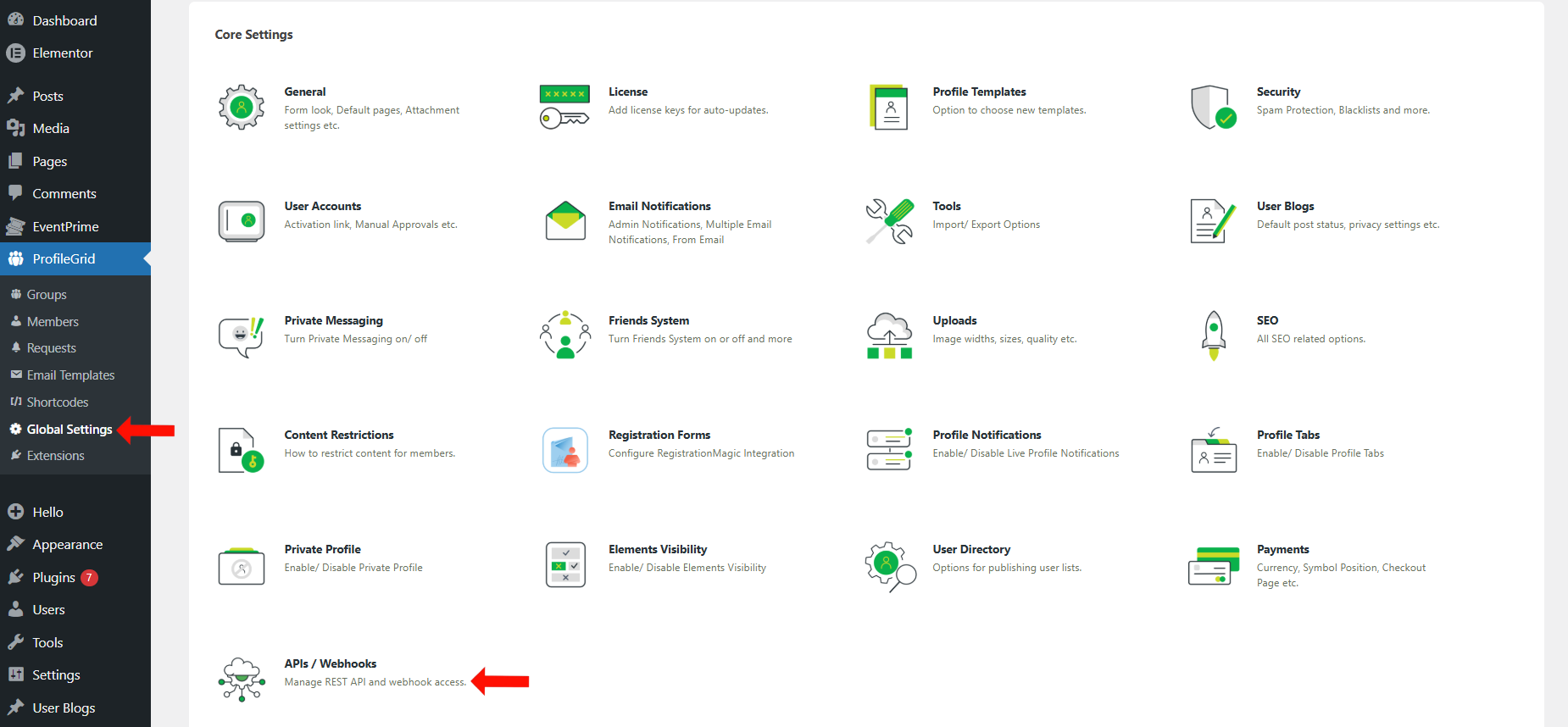This screenshot has height=727, width=1568.
Task: Open Profile Templates settings link
Action: pos(979,92)
